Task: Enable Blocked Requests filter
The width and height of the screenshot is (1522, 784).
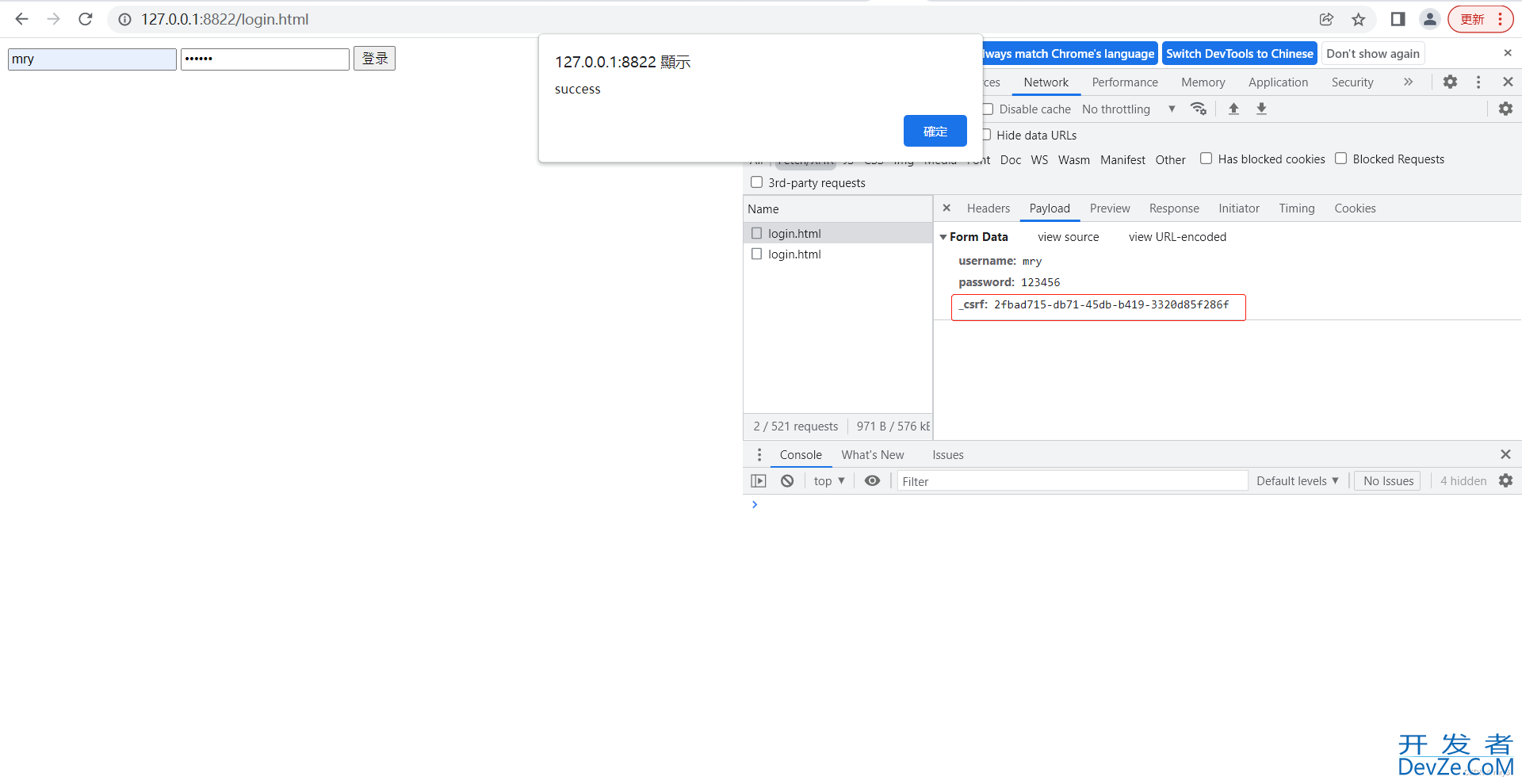Action: tap(1340, 159)
